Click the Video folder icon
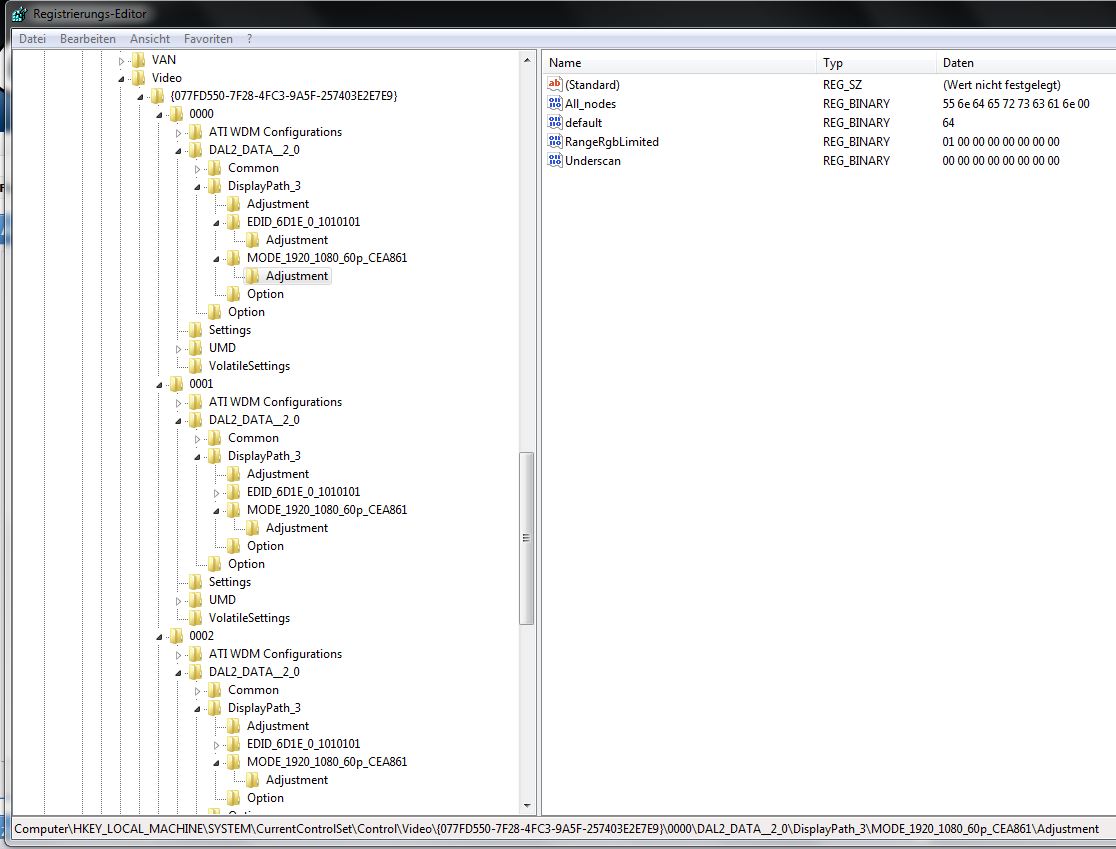Screen dimensions: 1116x849 139,78
